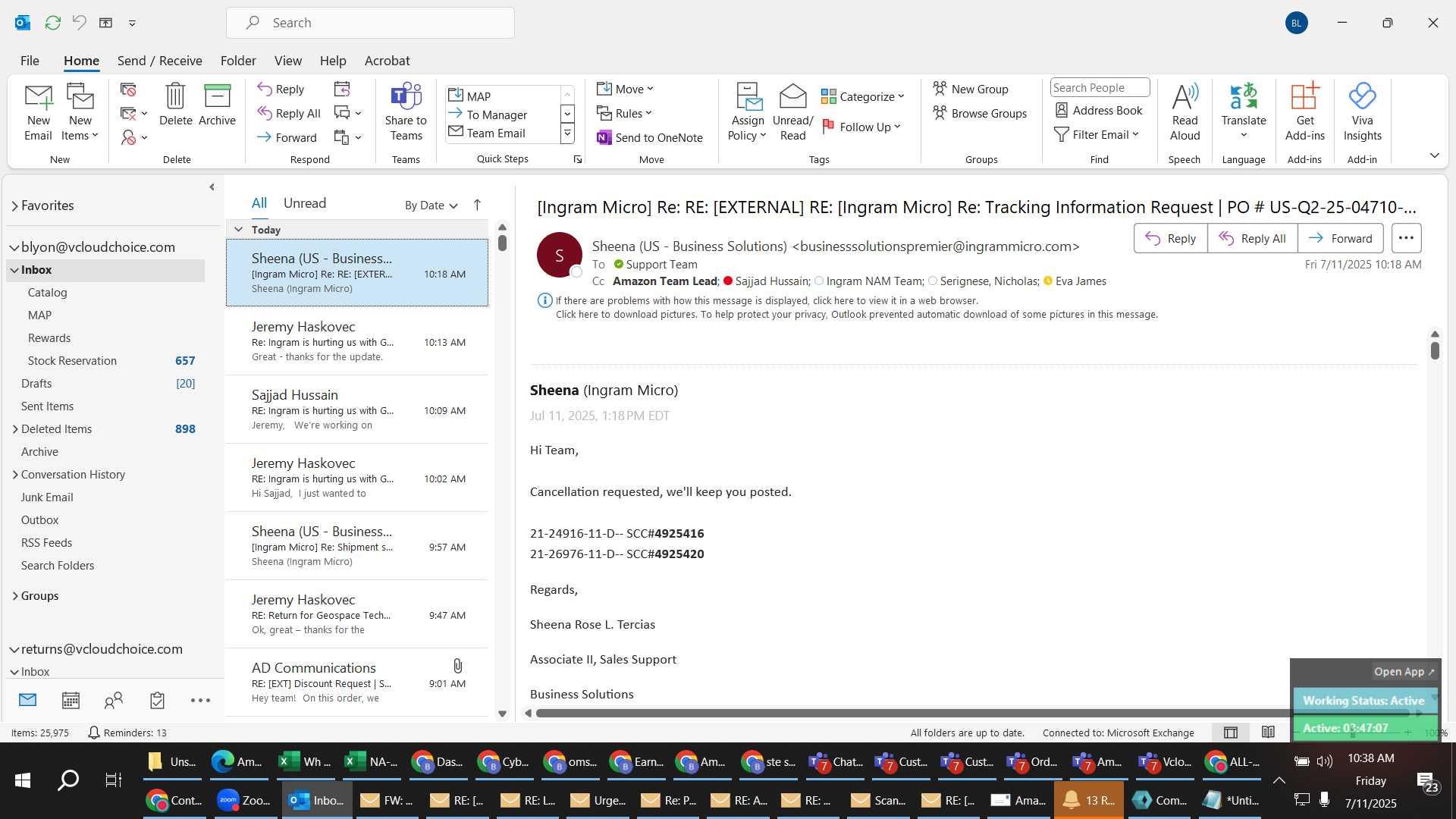This screenshot has width=1456, height=819.
Task: Open Move dropdown in ribbon
Action: [625, 89]
